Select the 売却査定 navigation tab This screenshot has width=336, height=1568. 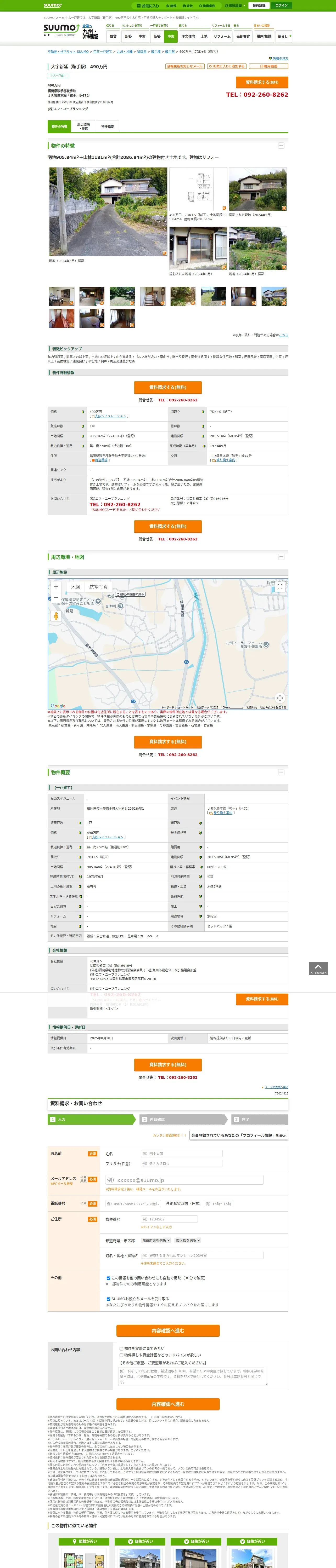[243, 37]
